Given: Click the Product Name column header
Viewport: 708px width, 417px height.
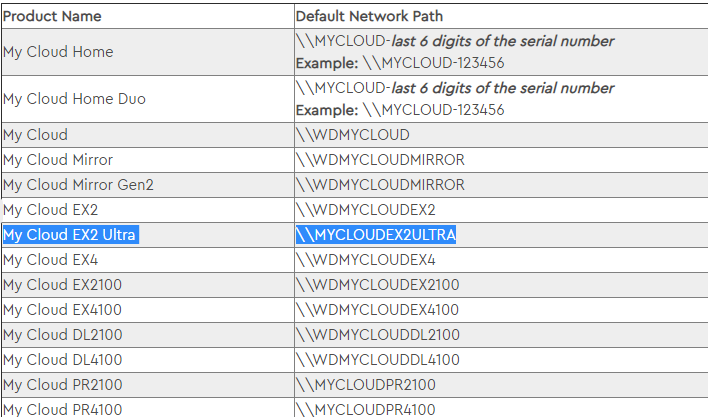Looking at the screenshot, I should click(52, 16).
